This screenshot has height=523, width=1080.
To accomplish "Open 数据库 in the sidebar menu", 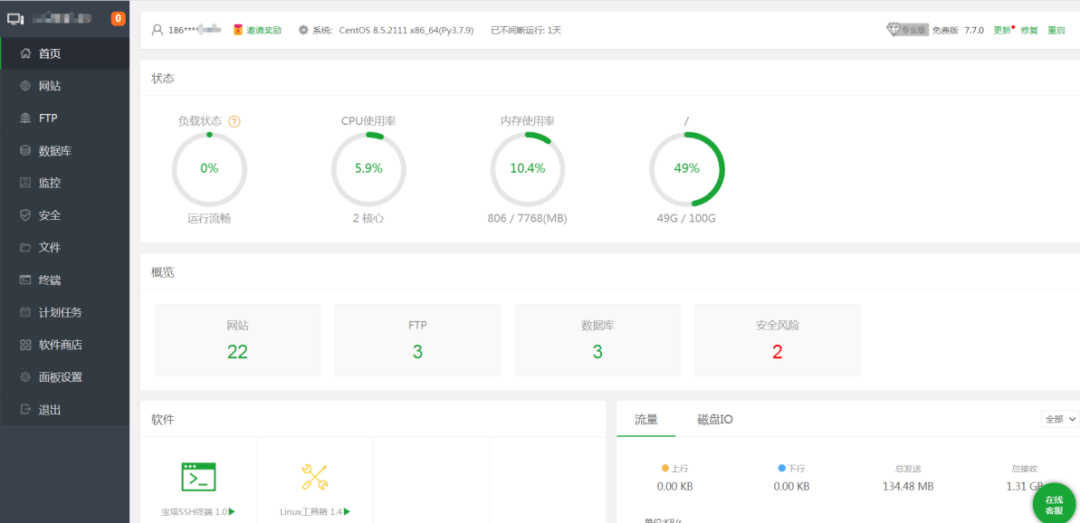I will [54, 151].
